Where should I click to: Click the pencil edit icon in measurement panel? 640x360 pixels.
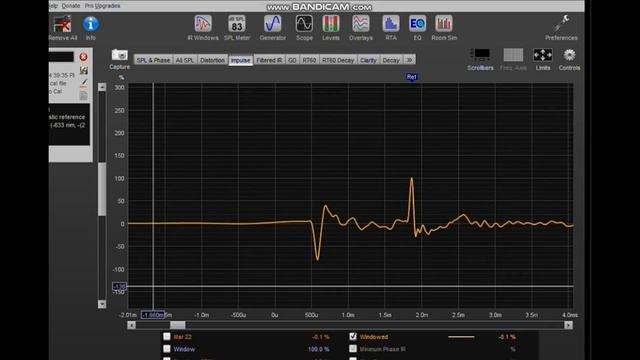[x=84, y=84]
